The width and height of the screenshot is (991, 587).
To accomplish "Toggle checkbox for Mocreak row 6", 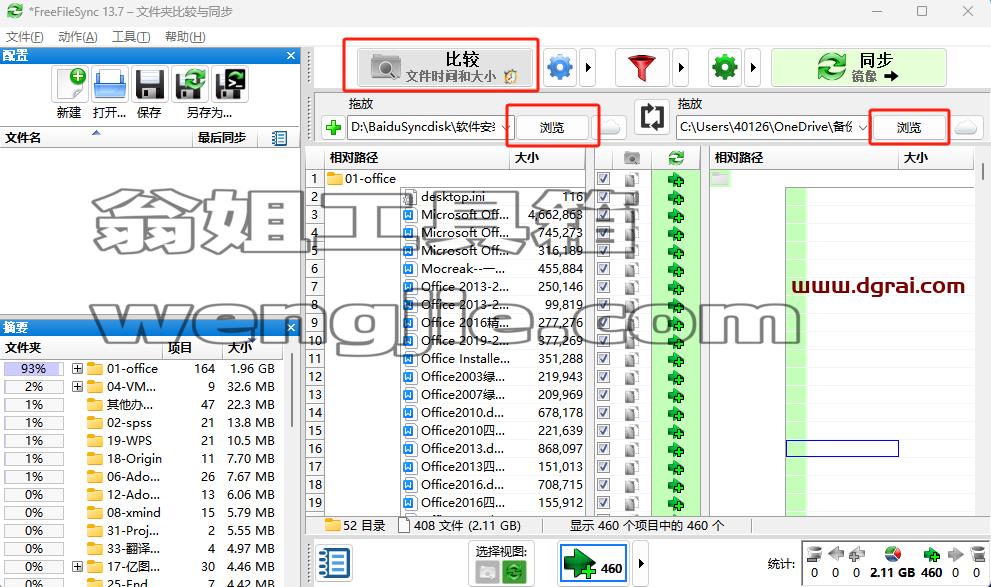I will [x=604, y=269].
